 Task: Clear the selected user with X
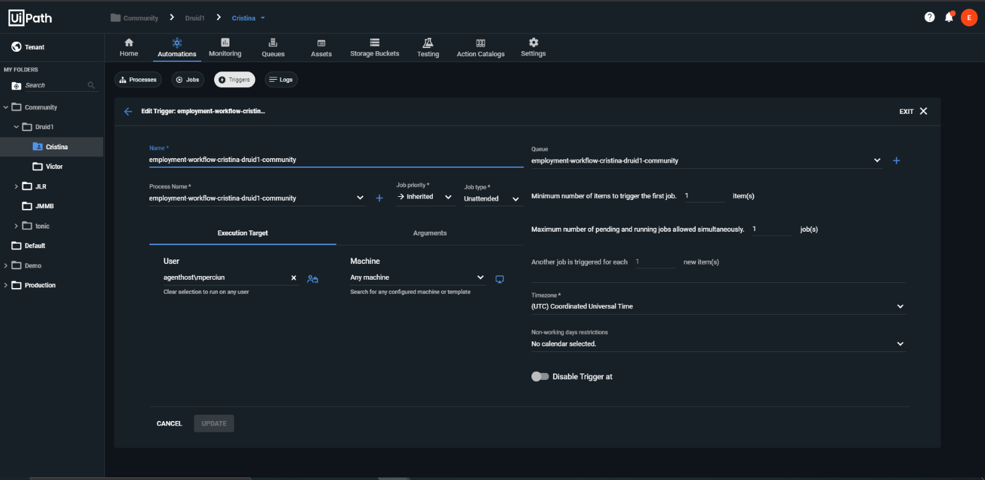click(293, 278)
